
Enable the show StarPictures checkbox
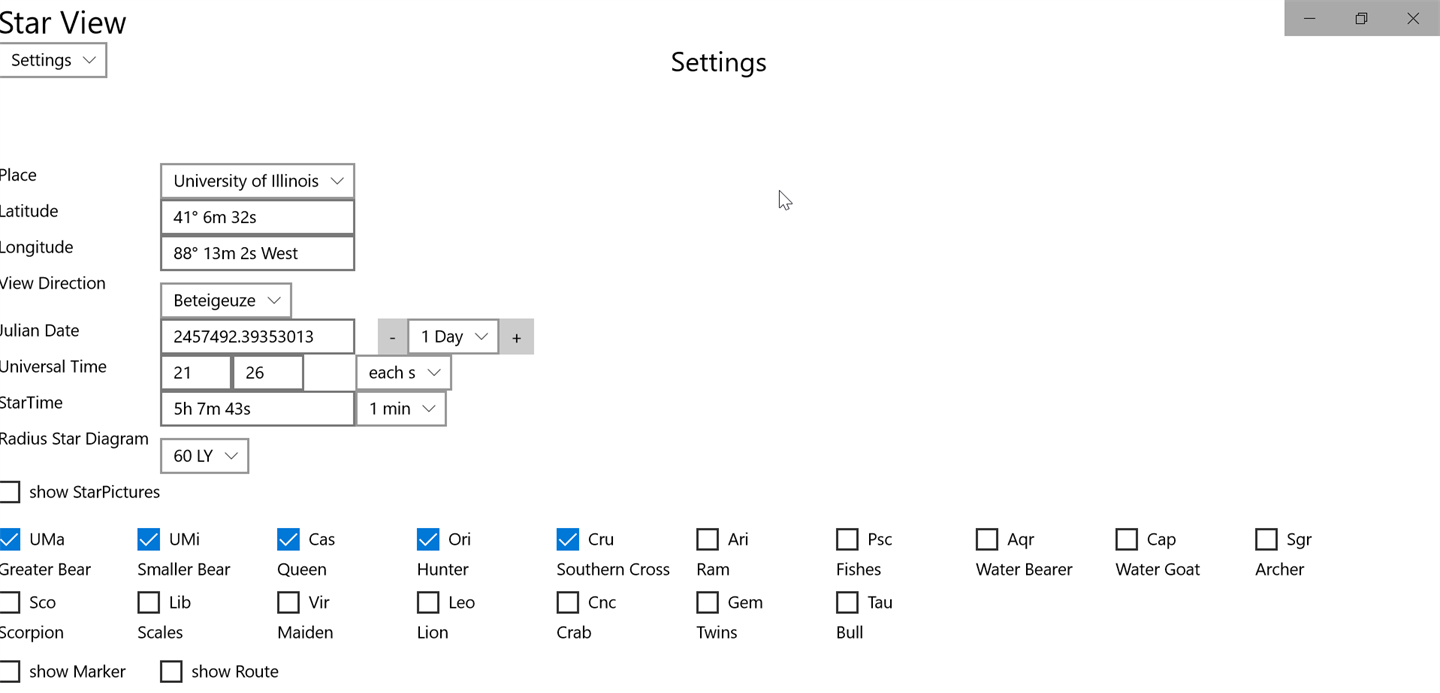(x=10, y=492)
